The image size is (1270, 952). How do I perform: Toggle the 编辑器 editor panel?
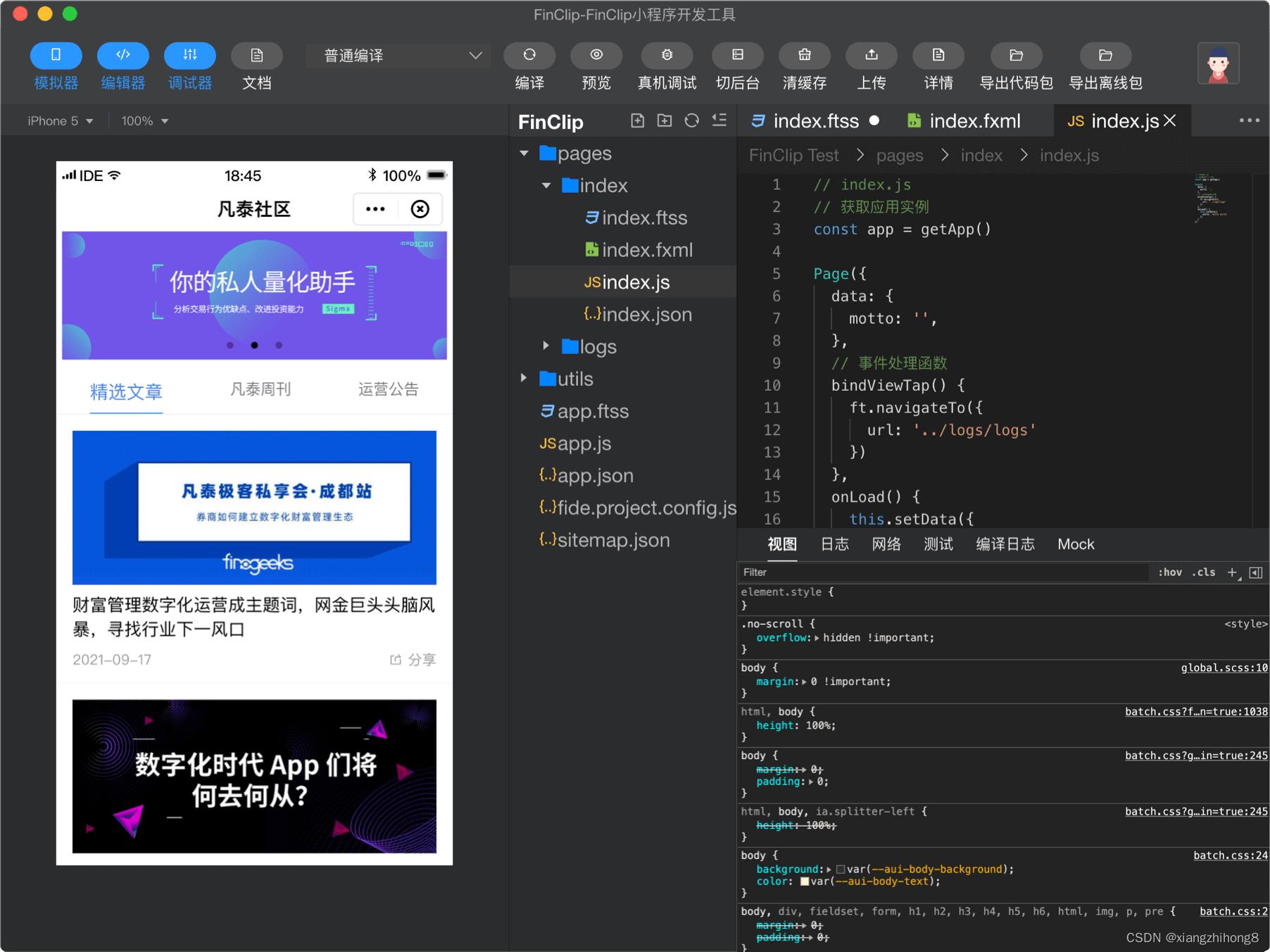pos(122,55)
